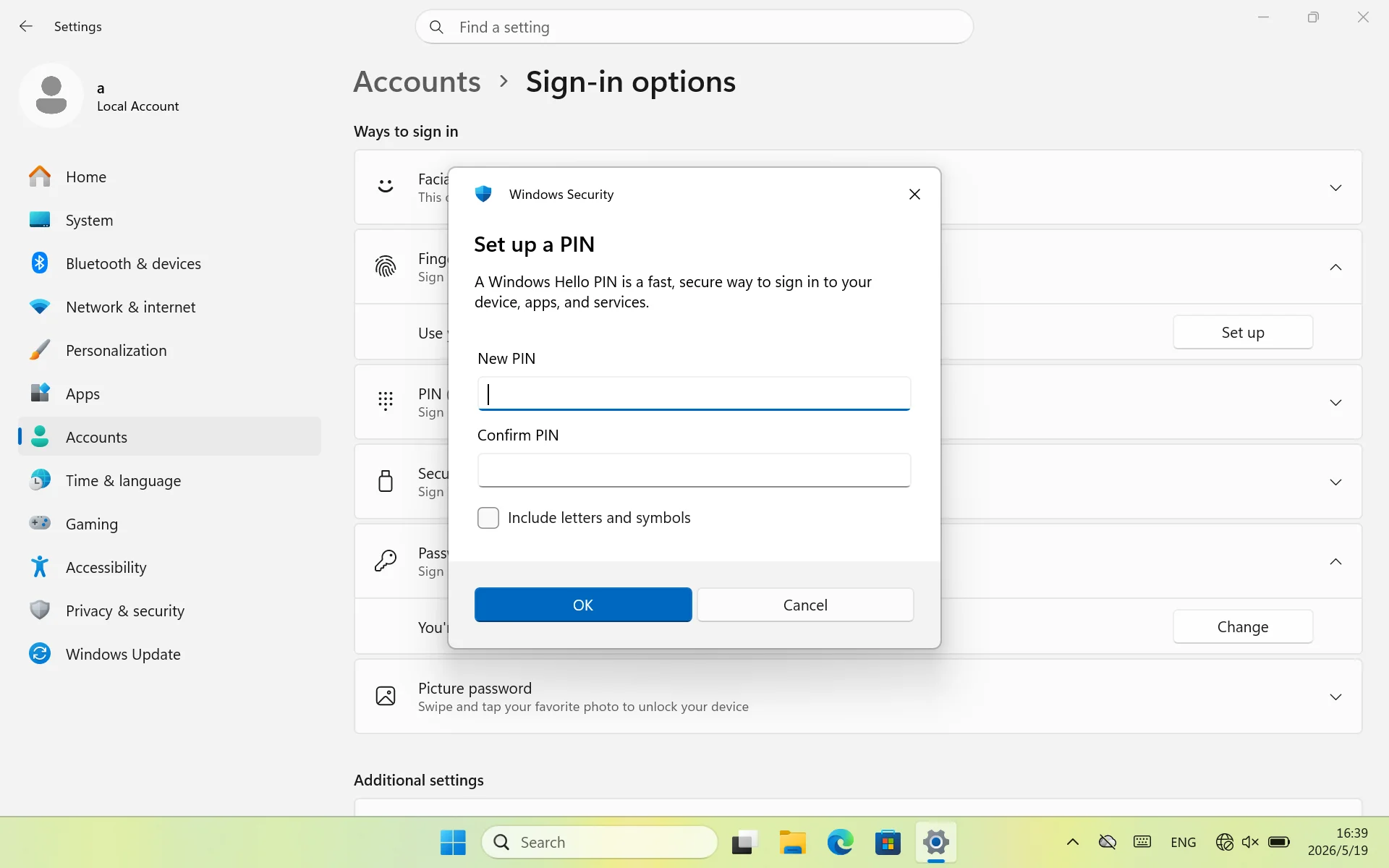The width and height of the screenshot is (1389, 868).
Task: Click the search magnifier in Find a setting
Action: [x=436, y=27]
